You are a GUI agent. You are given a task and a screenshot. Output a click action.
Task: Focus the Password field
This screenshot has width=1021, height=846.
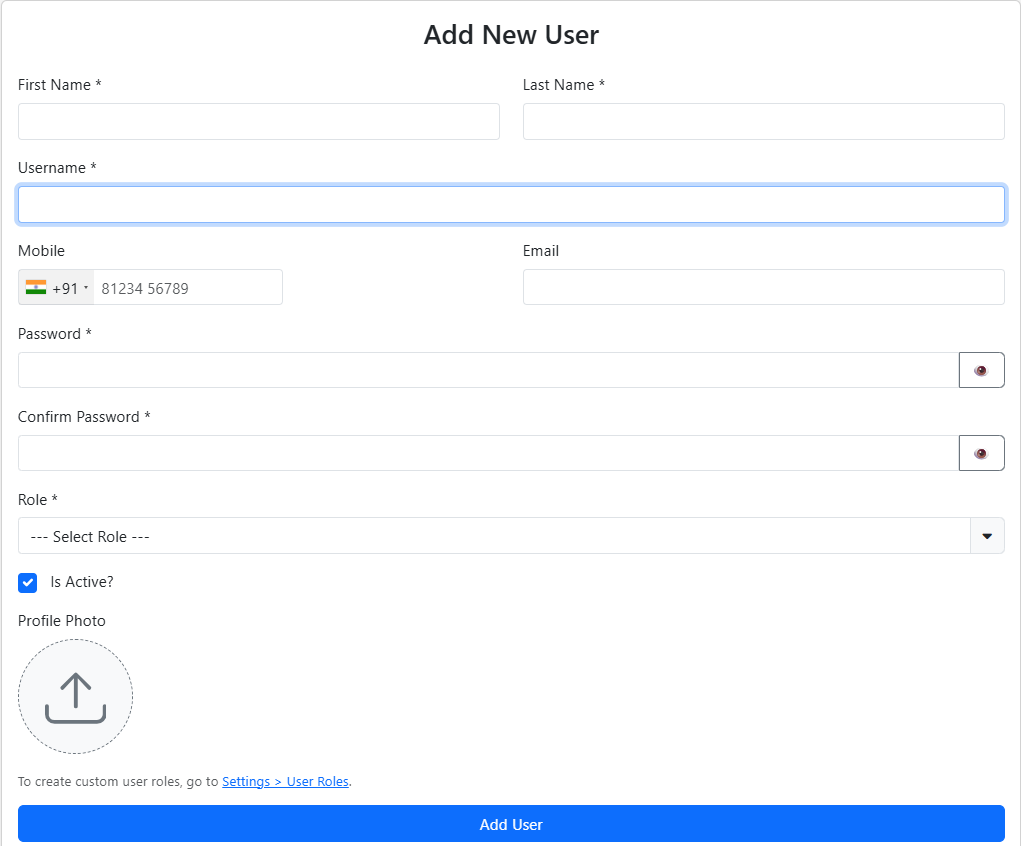[480, 369]
